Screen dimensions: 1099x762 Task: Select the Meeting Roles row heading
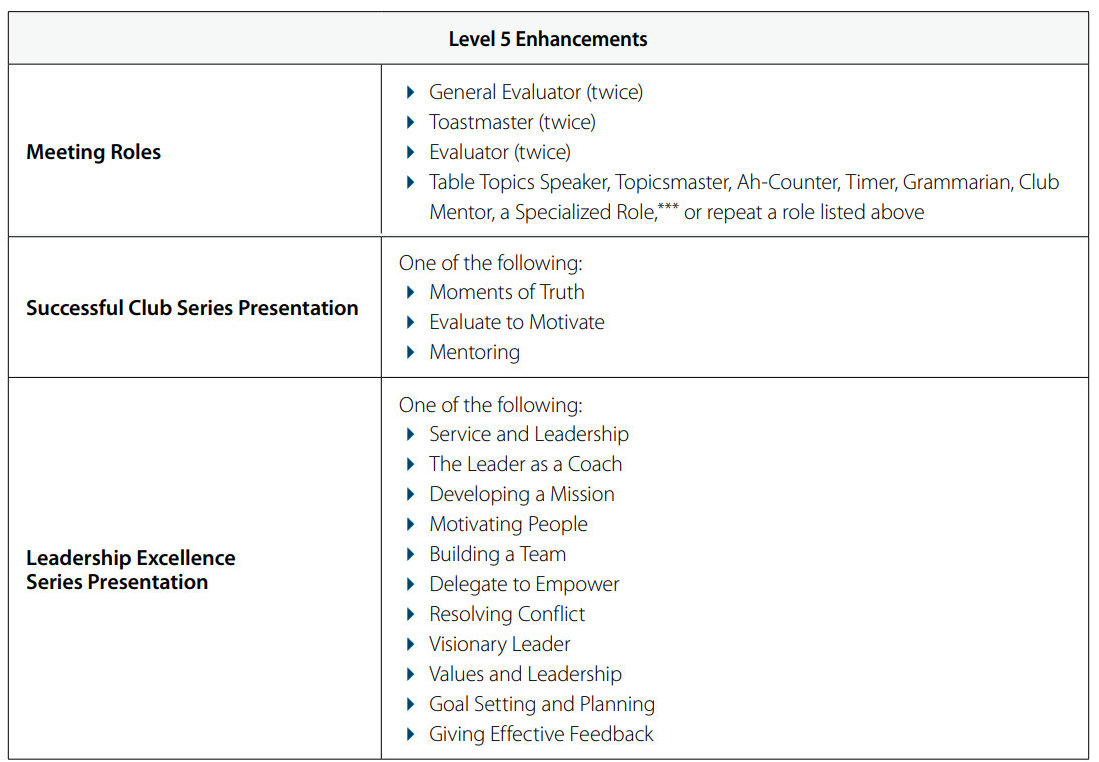click(x=93, y=152)
